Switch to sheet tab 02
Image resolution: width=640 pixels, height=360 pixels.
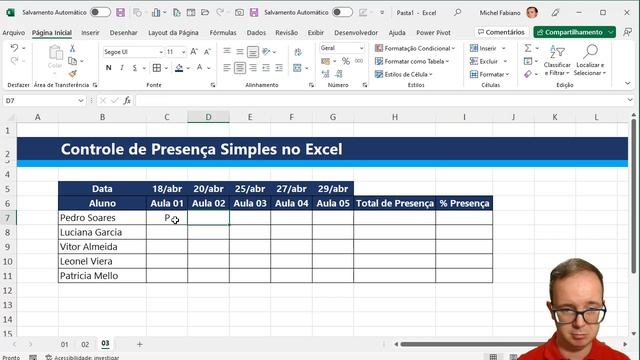click(85, 344)
